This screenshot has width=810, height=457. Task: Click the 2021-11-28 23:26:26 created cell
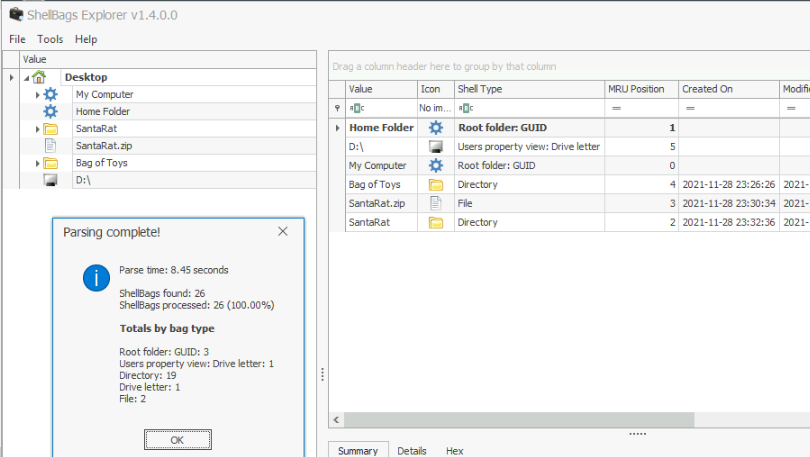[x=729, y=184]
